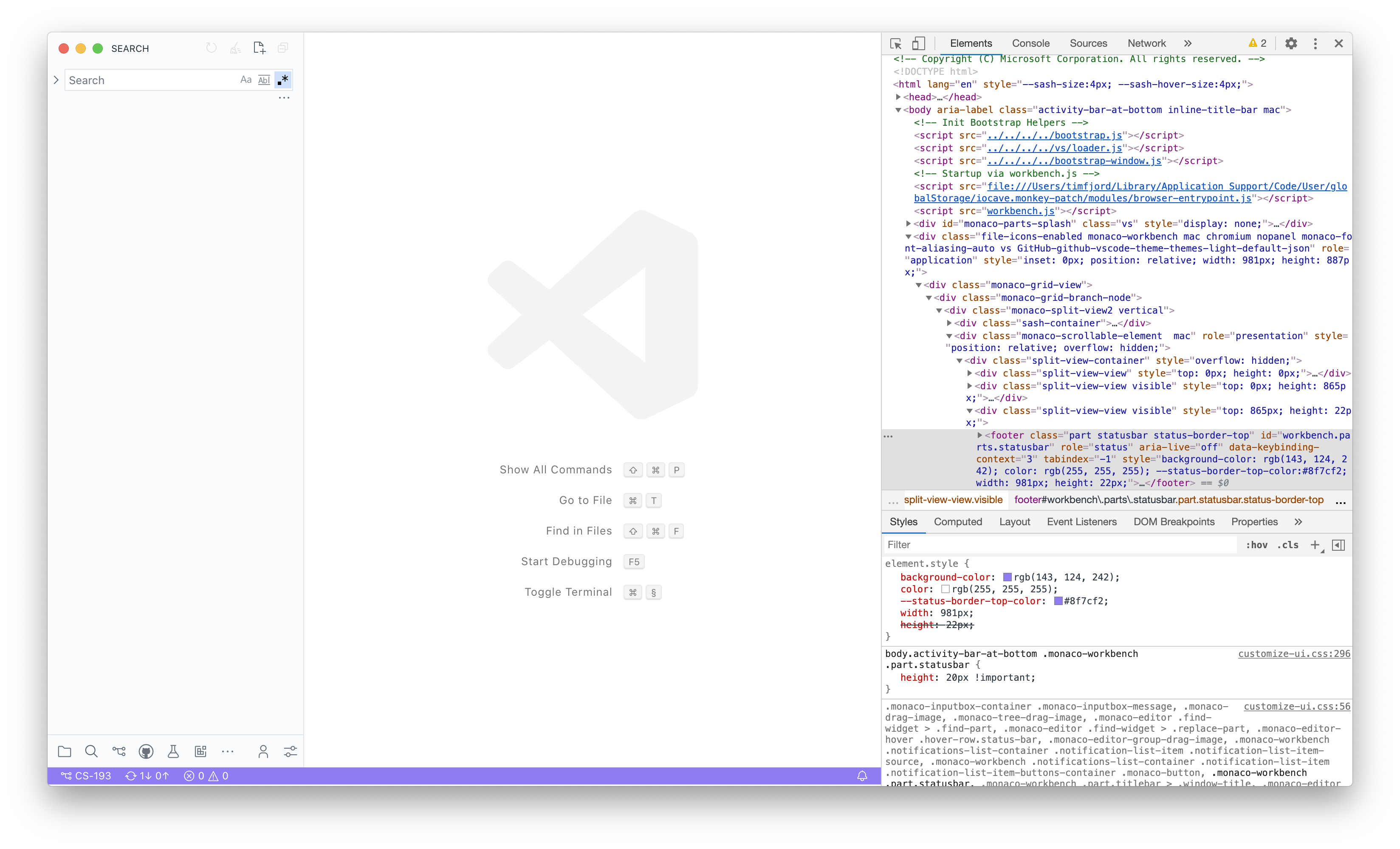Expand the head element in the DOM tree
The image size is (1400, 849).
click(x=898, y=97)
